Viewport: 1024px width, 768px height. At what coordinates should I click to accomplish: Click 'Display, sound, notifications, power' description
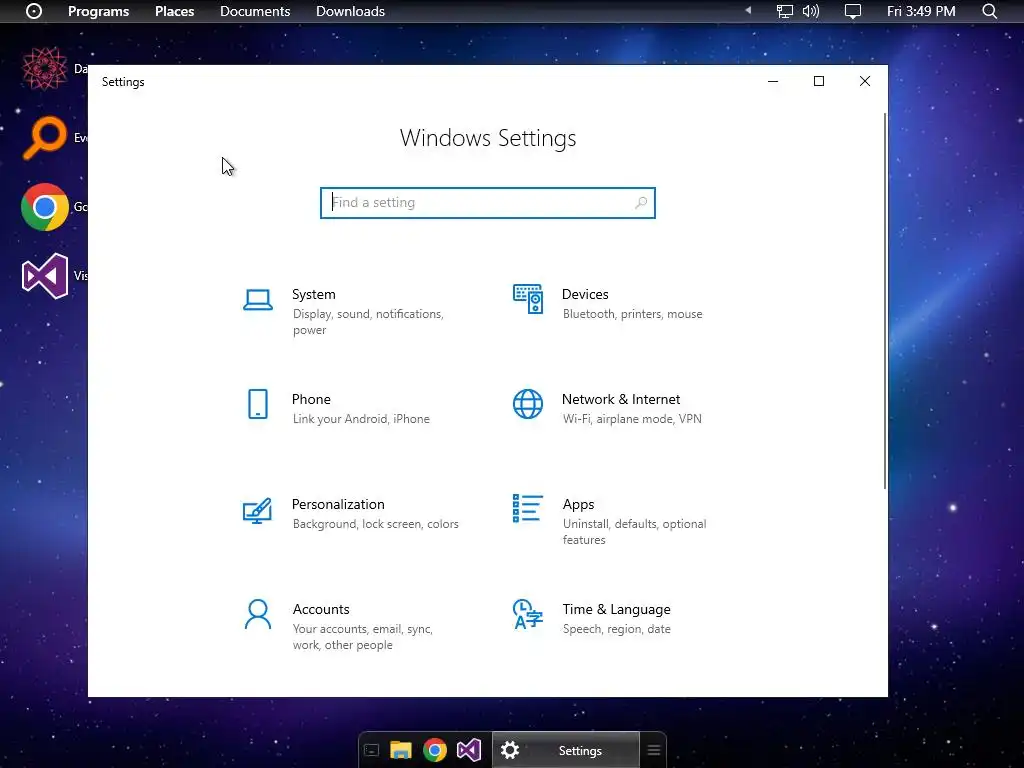(368, 322)
